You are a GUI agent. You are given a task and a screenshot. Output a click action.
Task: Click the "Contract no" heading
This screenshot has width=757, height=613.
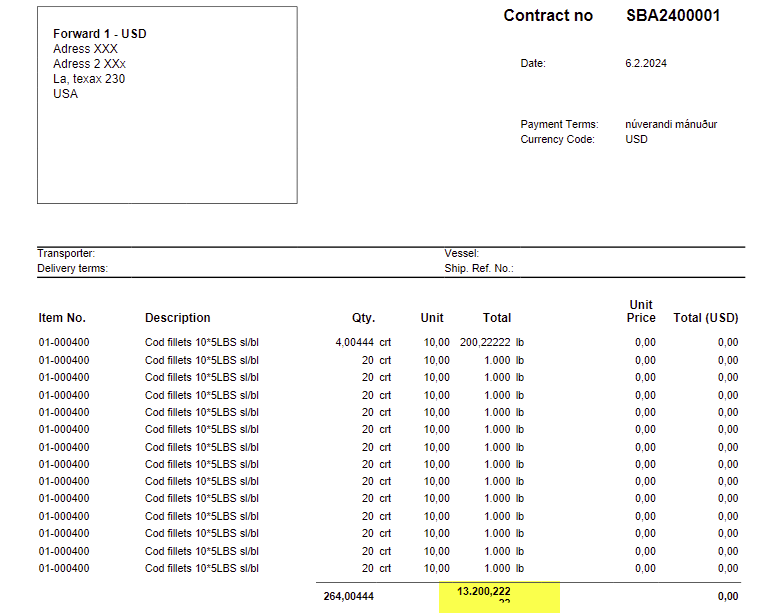(548, 16)
